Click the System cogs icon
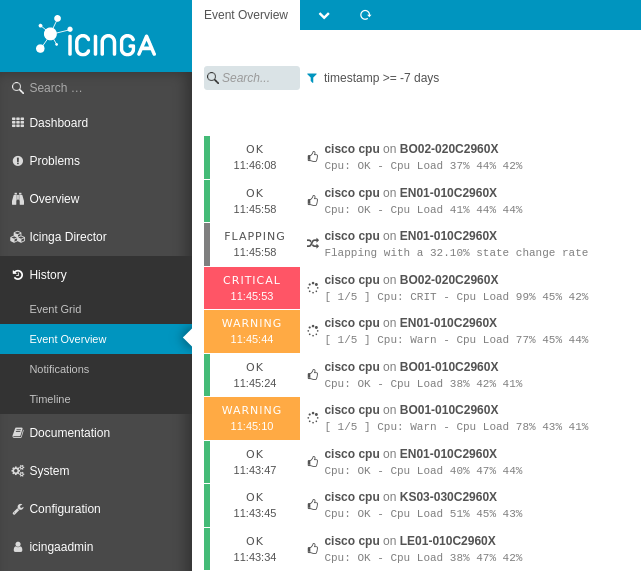Screen dimensions: 641x571 point(17,471)
